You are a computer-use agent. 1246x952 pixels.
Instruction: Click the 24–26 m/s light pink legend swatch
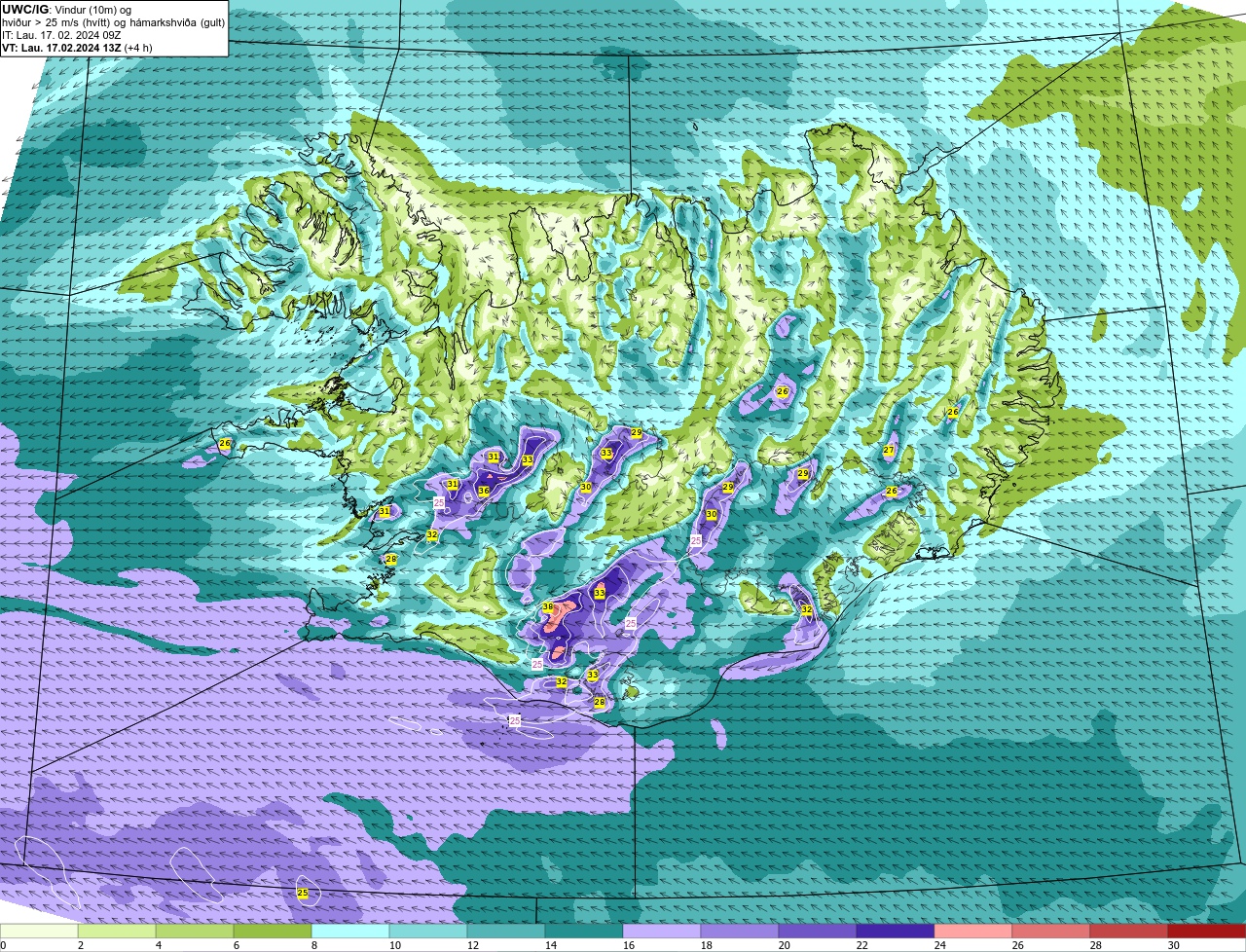(973, 931)
